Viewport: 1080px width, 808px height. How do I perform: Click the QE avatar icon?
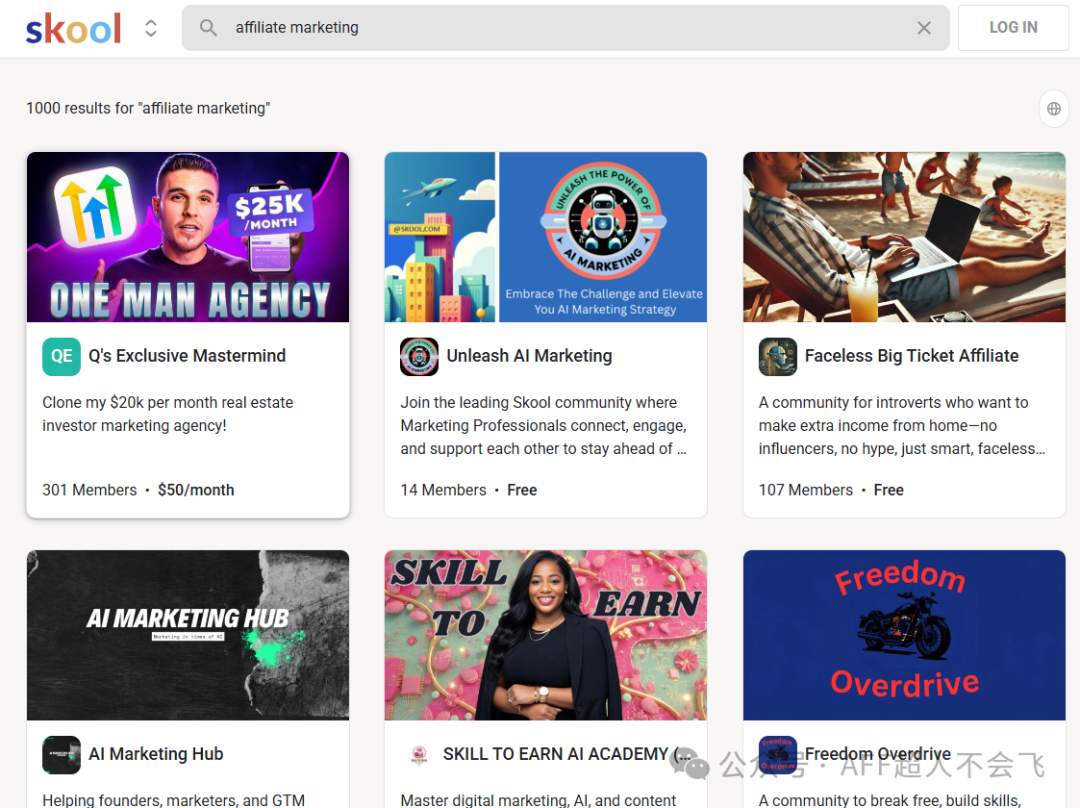click(61, 356)
